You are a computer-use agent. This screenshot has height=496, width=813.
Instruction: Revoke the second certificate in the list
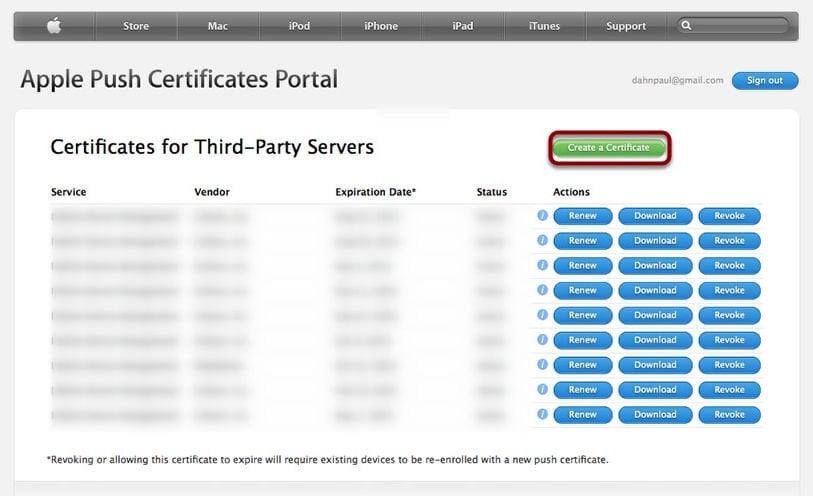[x=730, y=240]
